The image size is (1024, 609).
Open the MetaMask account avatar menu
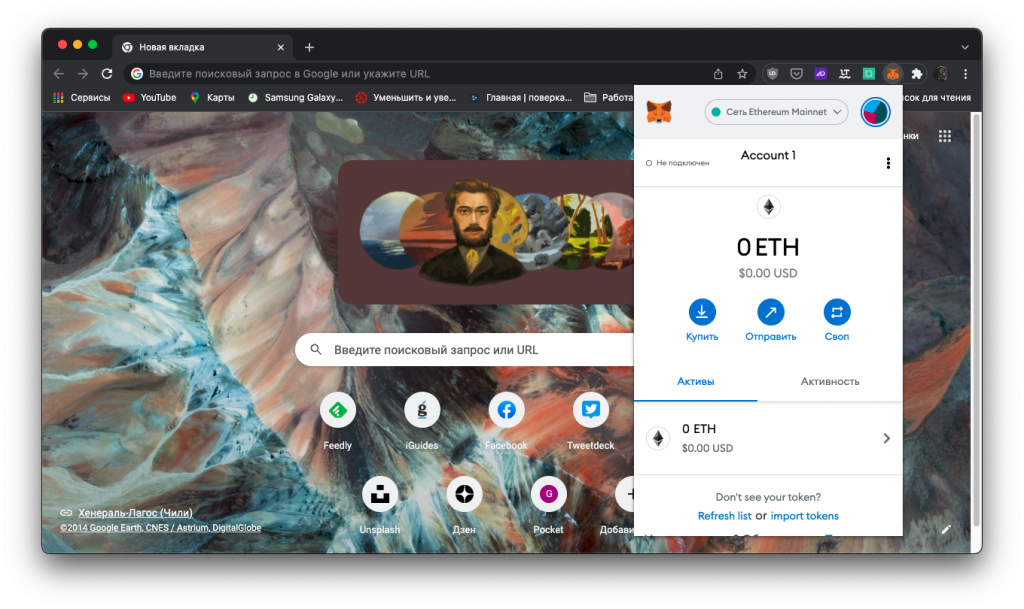pos(875,112)
